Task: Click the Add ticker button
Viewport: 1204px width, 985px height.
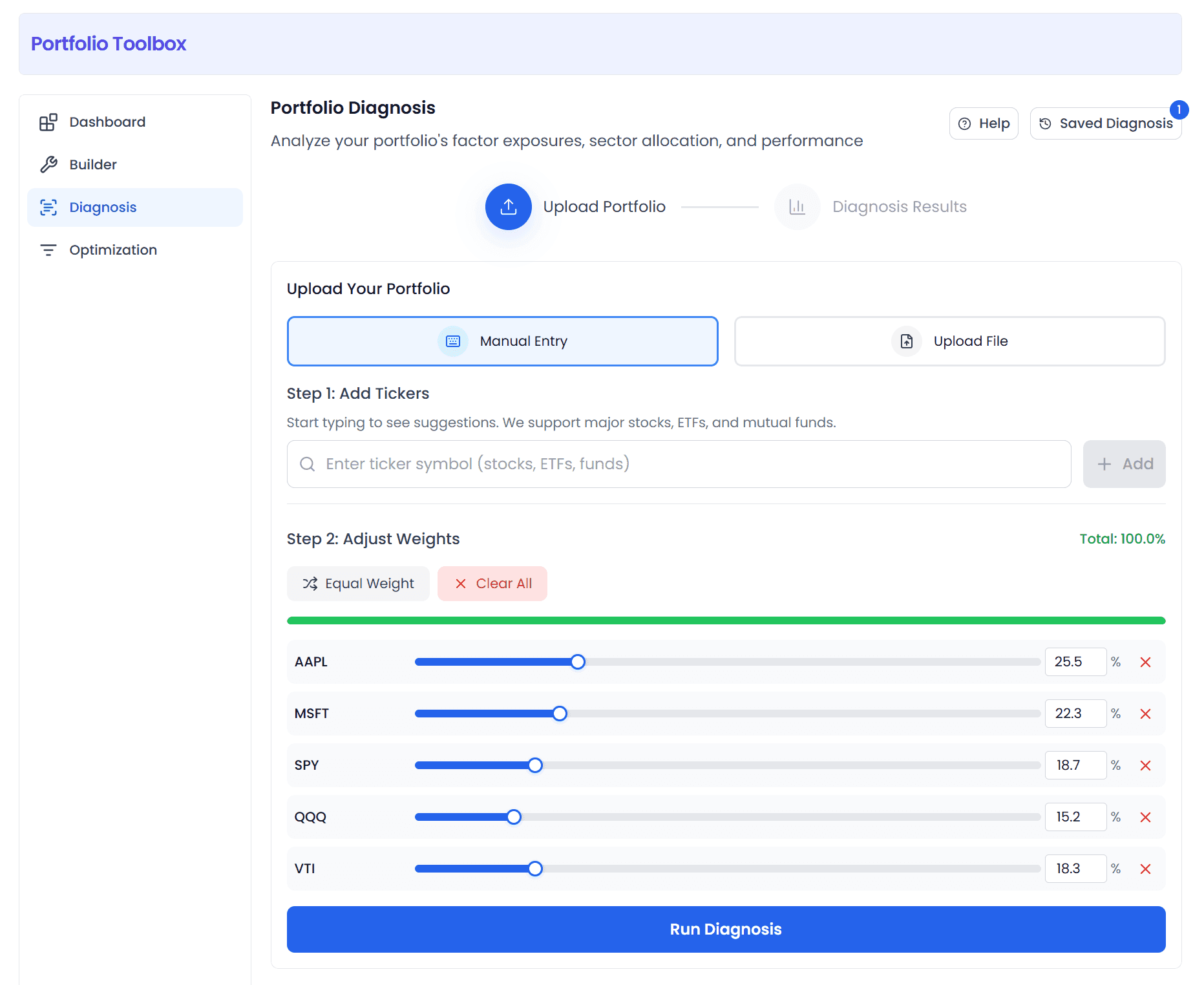Action: click(1124, 464)
